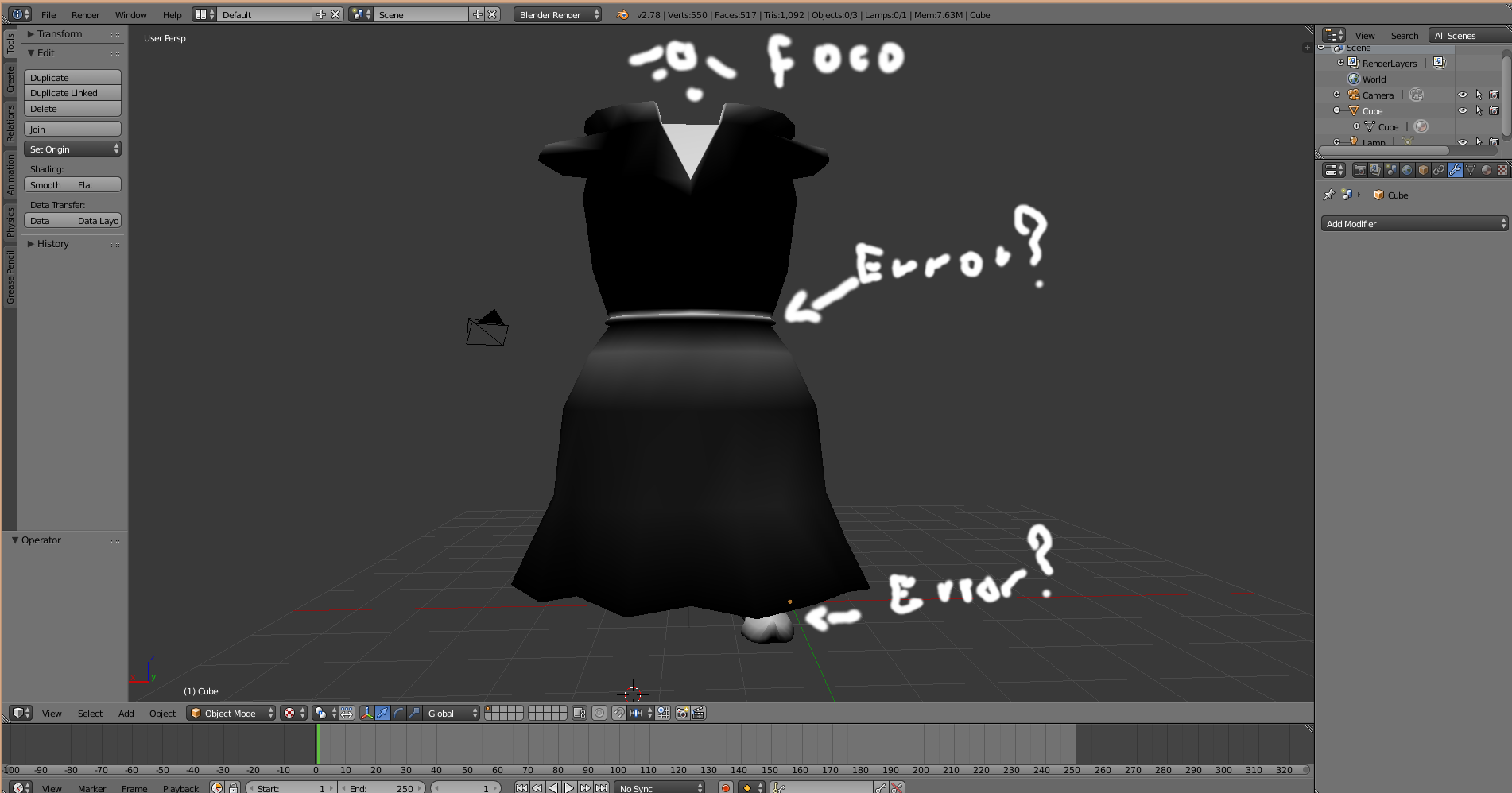Add a new scene with plus button
This screenshot has height=793, width=1512.
[x=478, y=14]
